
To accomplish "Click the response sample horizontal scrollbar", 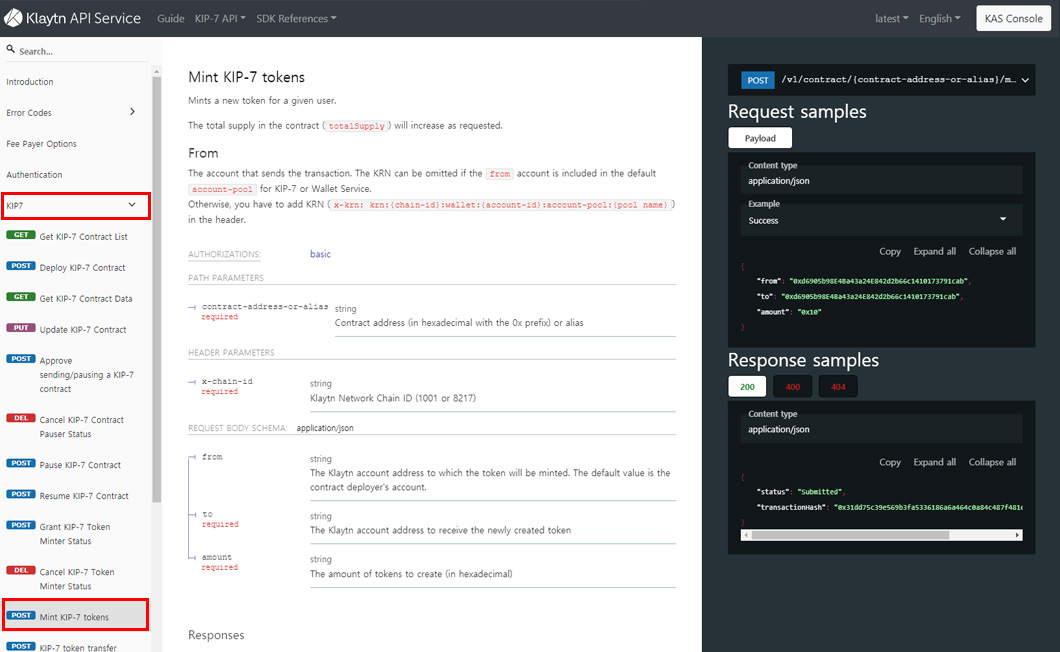I will [850, 535].
